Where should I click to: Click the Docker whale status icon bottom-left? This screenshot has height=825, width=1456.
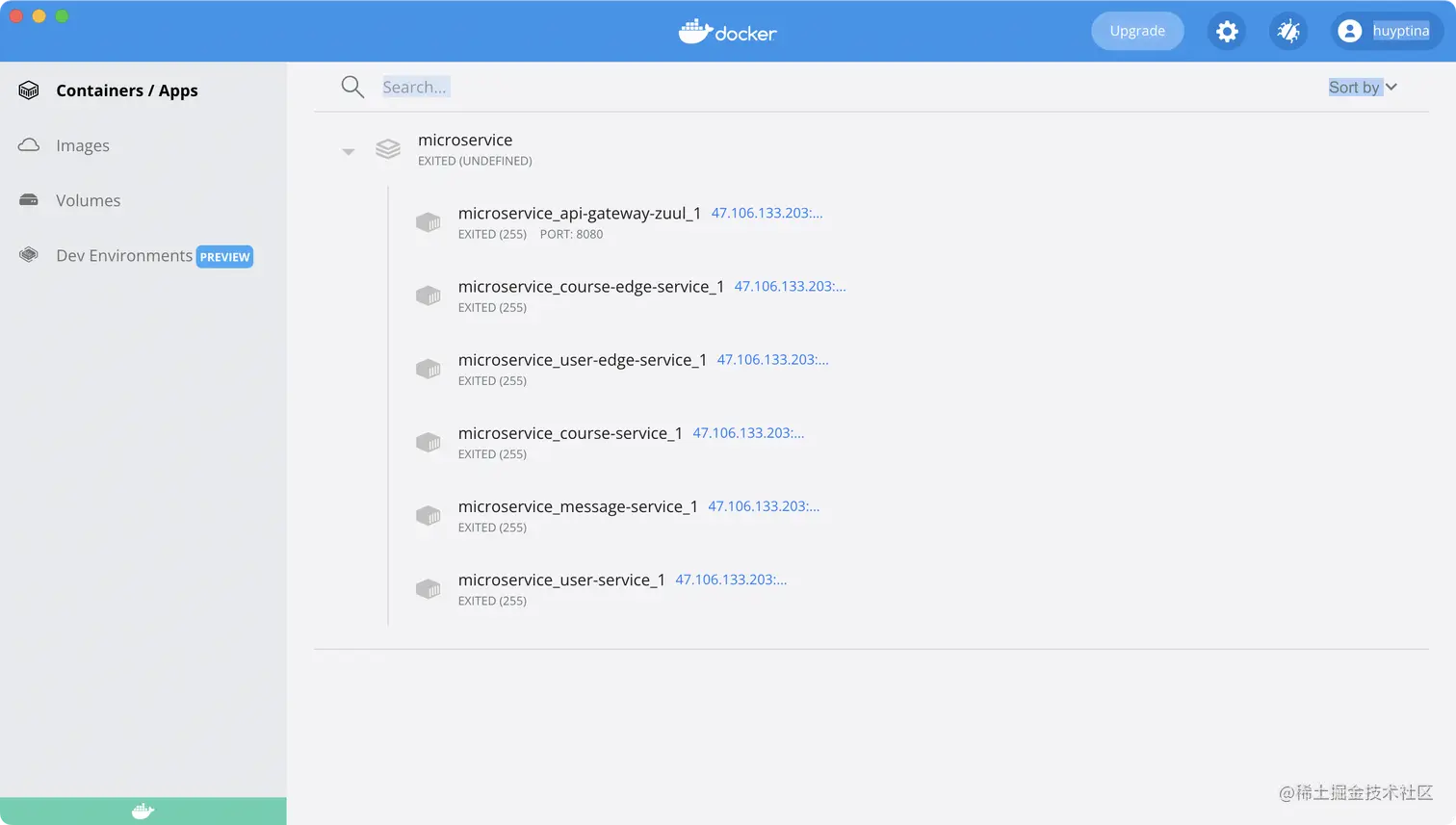tap(143, 812)
